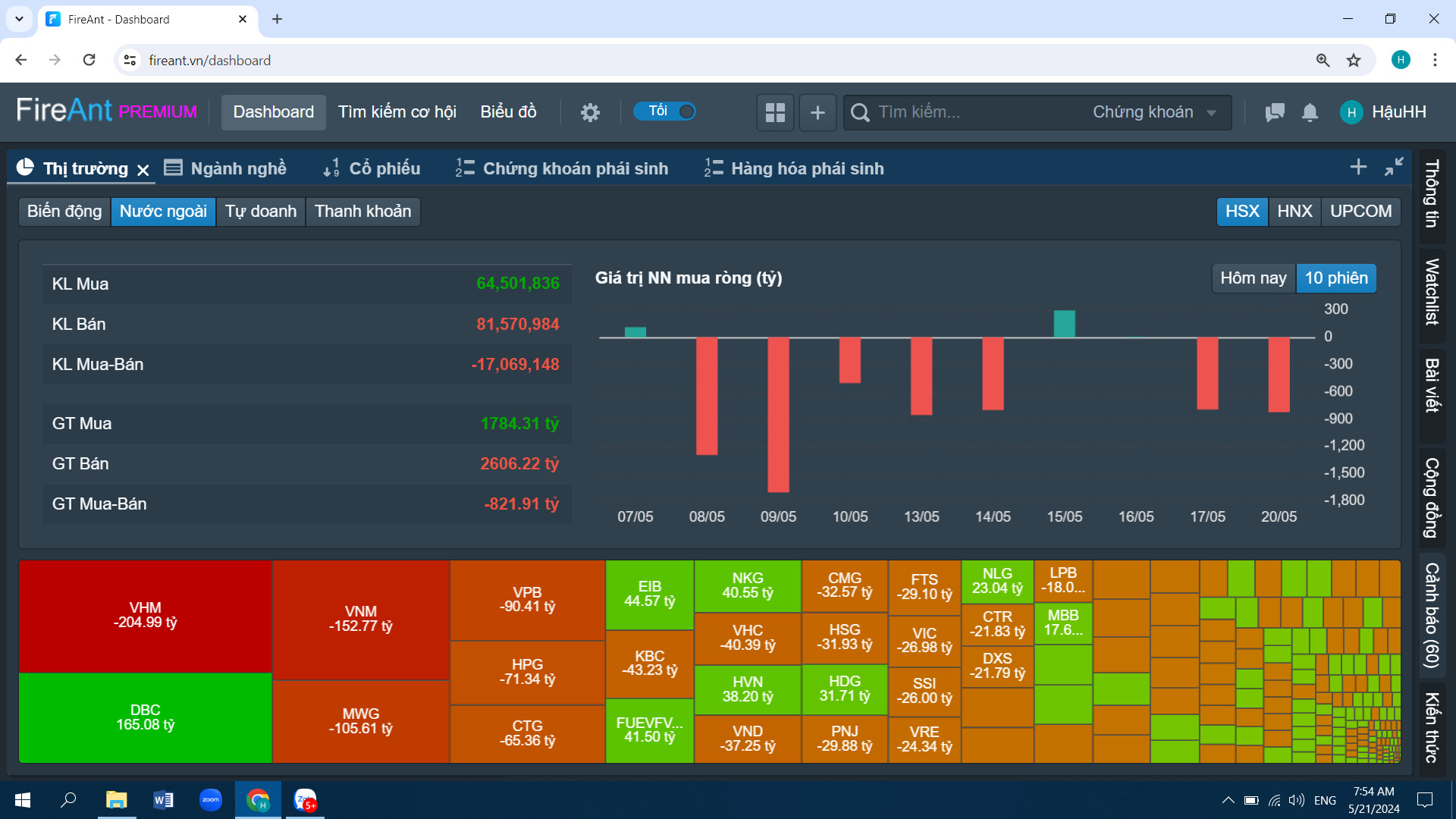Click the layout grid icon
1456x819 pixels.
click(775, 112)
